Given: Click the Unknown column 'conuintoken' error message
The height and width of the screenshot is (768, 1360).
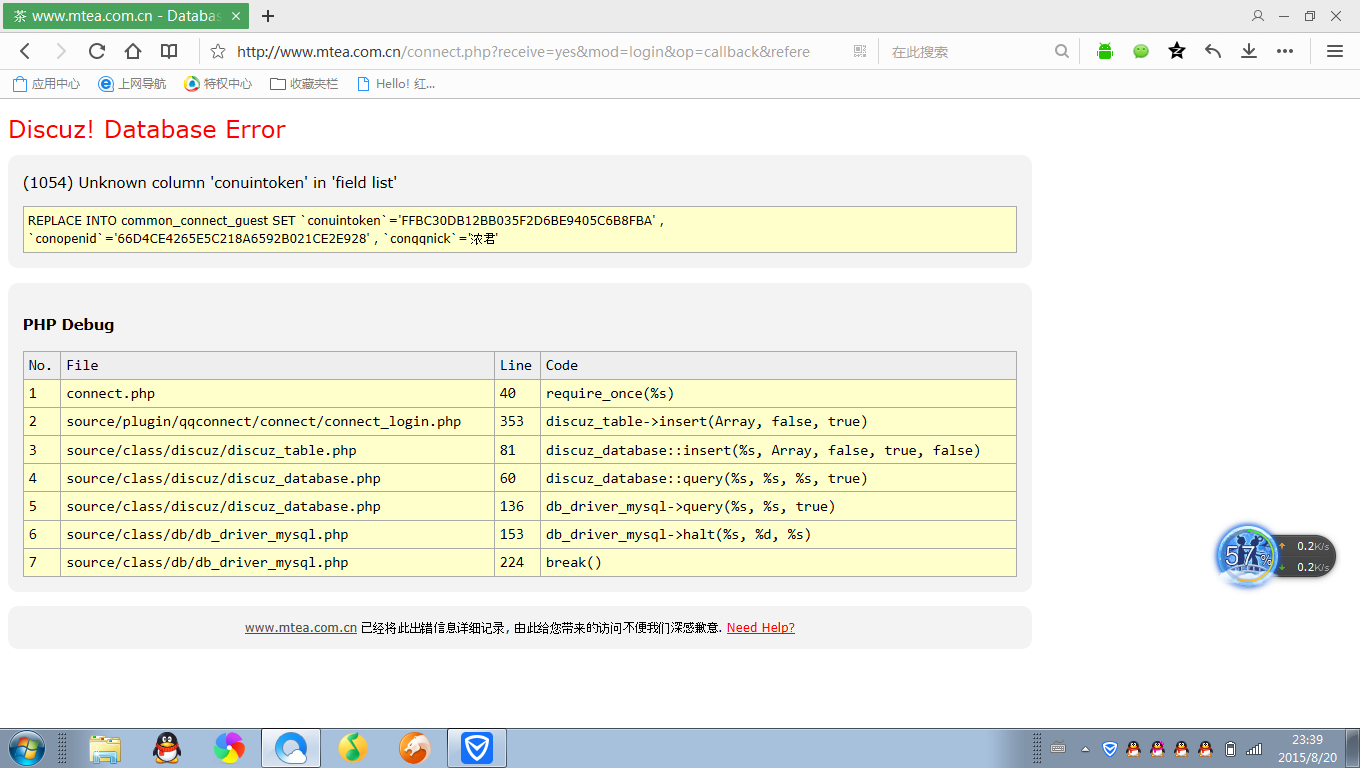Looking at the screenshot, I should [x=210, y=182].
